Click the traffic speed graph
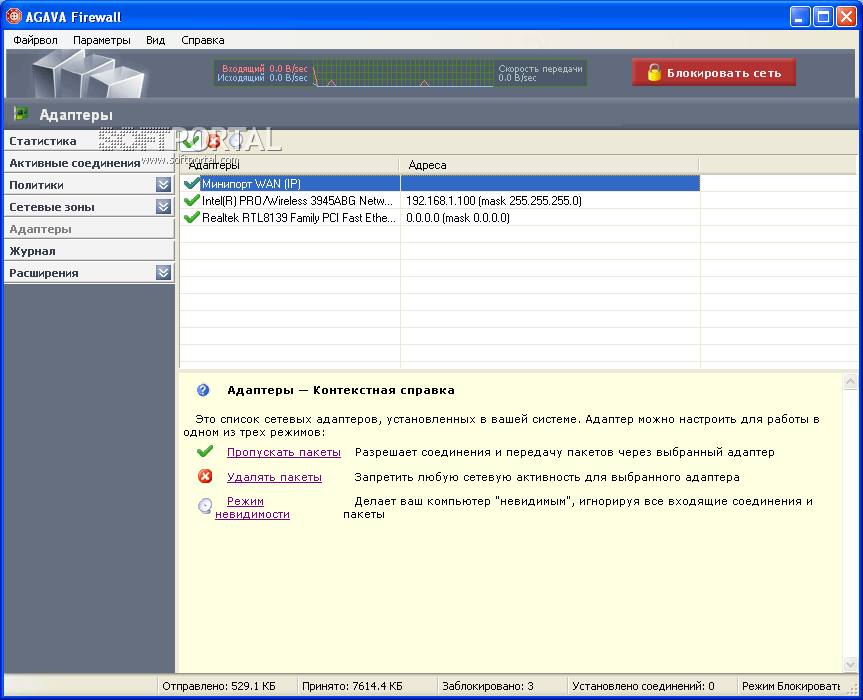The image size is (863, 700). pos(403,73)
